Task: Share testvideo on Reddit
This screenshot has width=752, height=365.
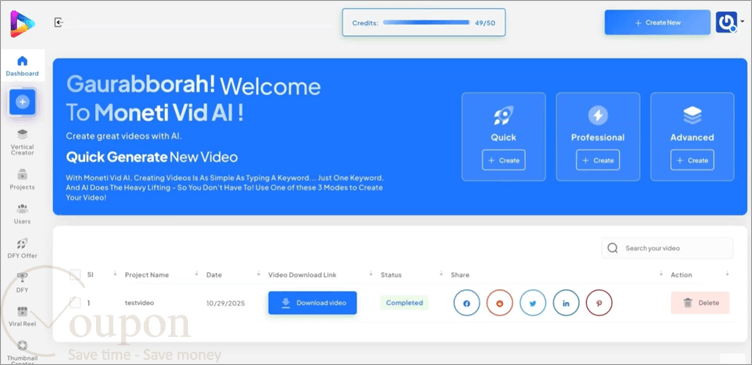Action: [x=500, y=303]
